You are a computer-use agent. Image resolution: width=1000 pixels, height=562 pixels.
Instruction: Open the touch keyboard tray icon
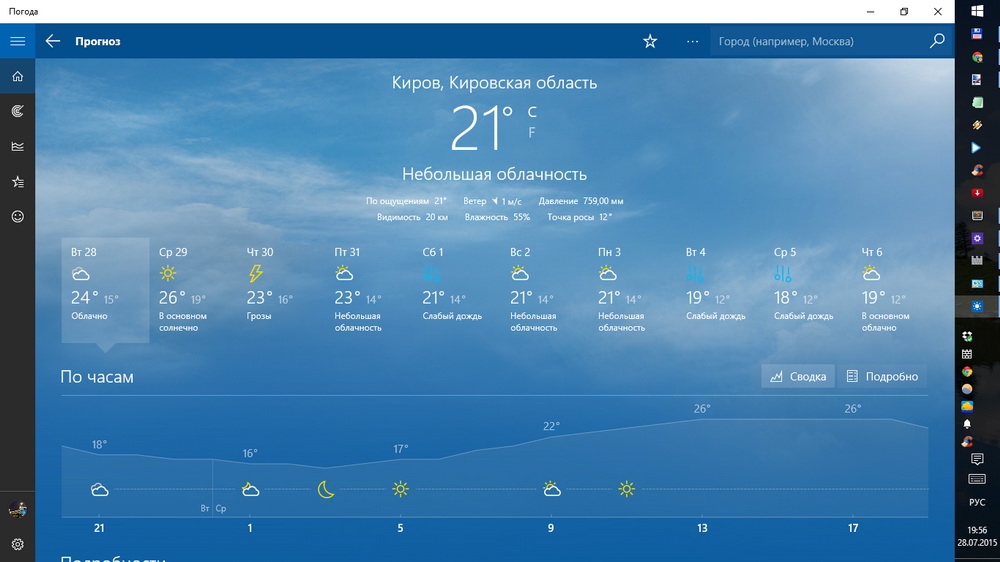[977, 479]
